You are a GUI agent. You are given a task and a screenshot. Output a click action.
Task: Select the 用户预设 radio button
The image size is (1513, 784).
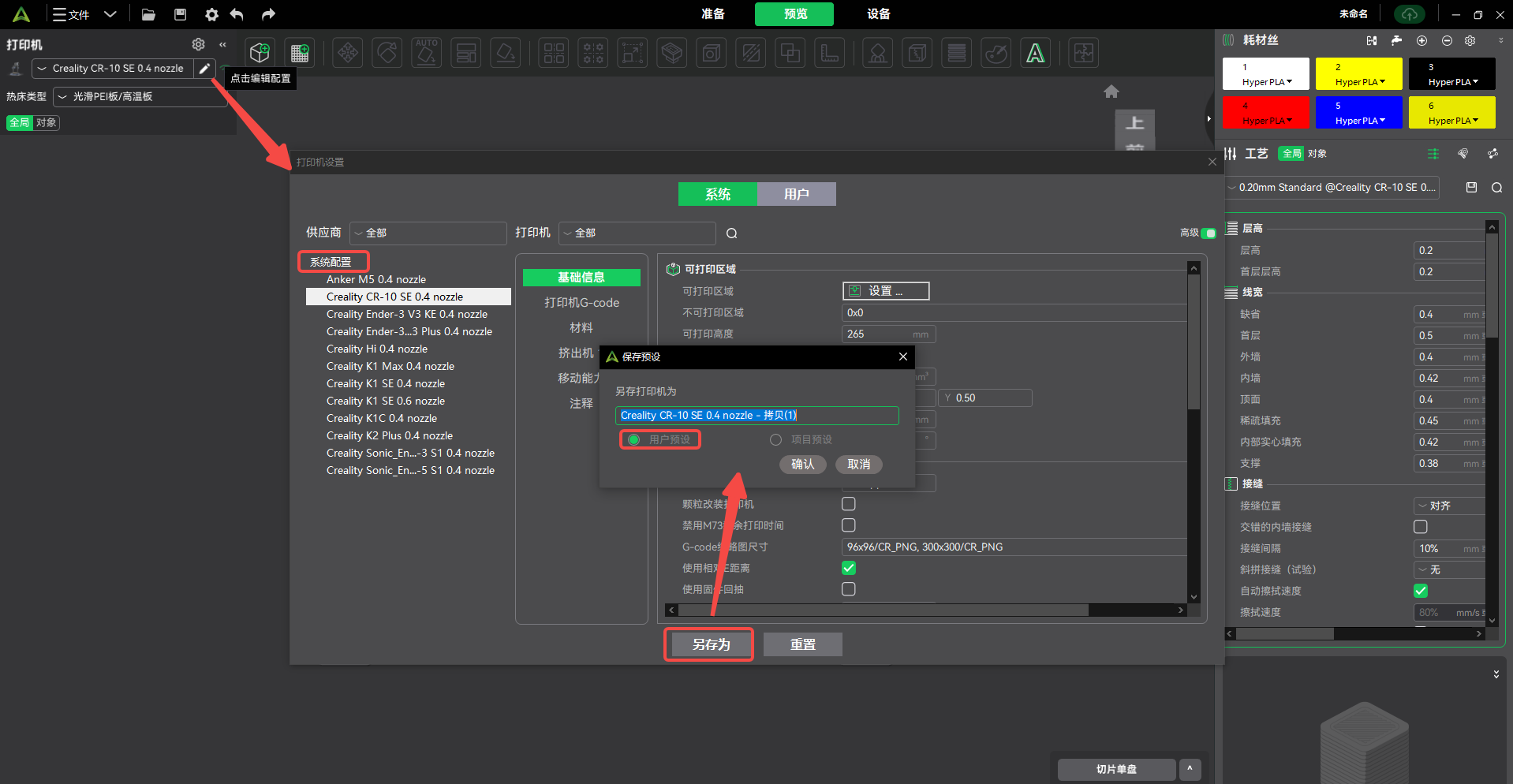[x=633, y=439]
